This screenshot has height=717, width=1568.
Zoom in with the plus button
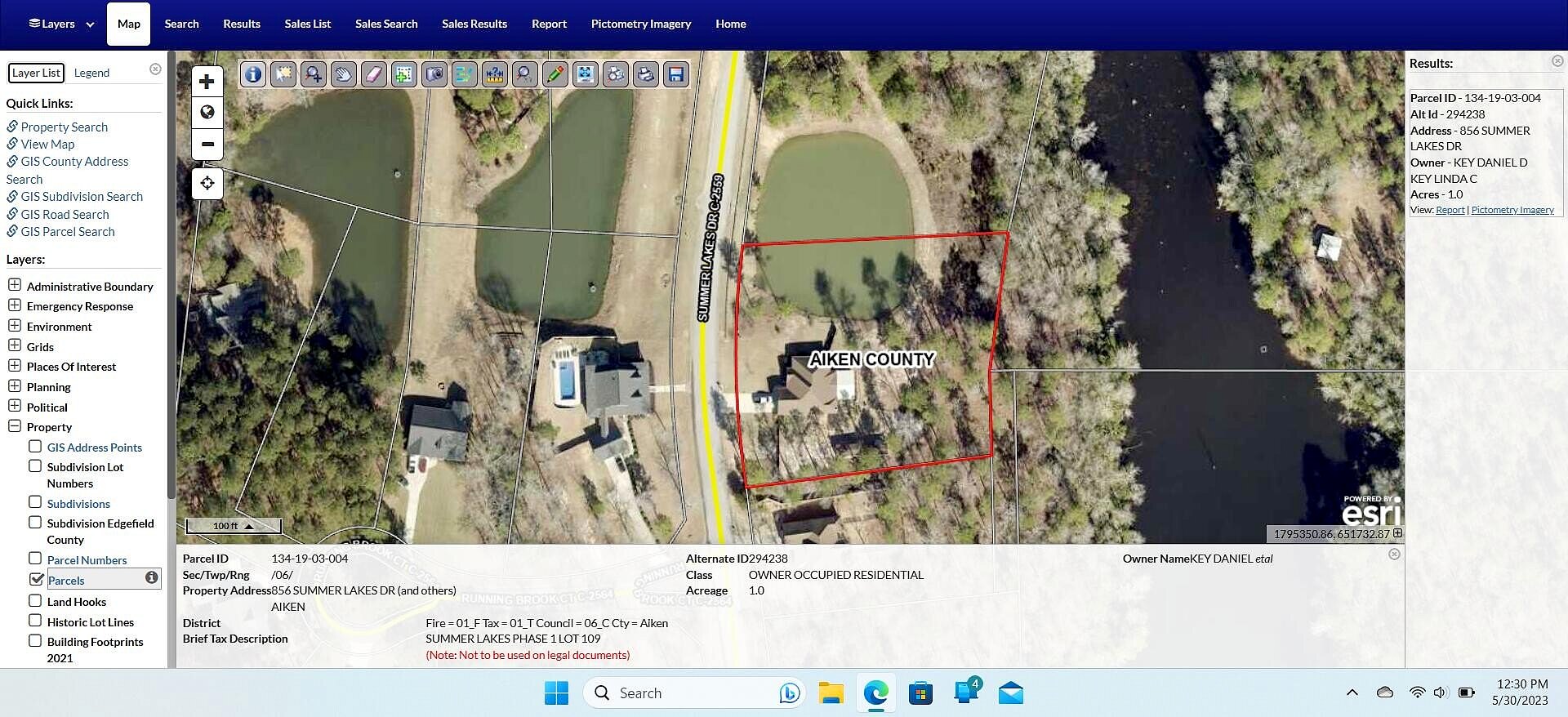coord(207,82)
